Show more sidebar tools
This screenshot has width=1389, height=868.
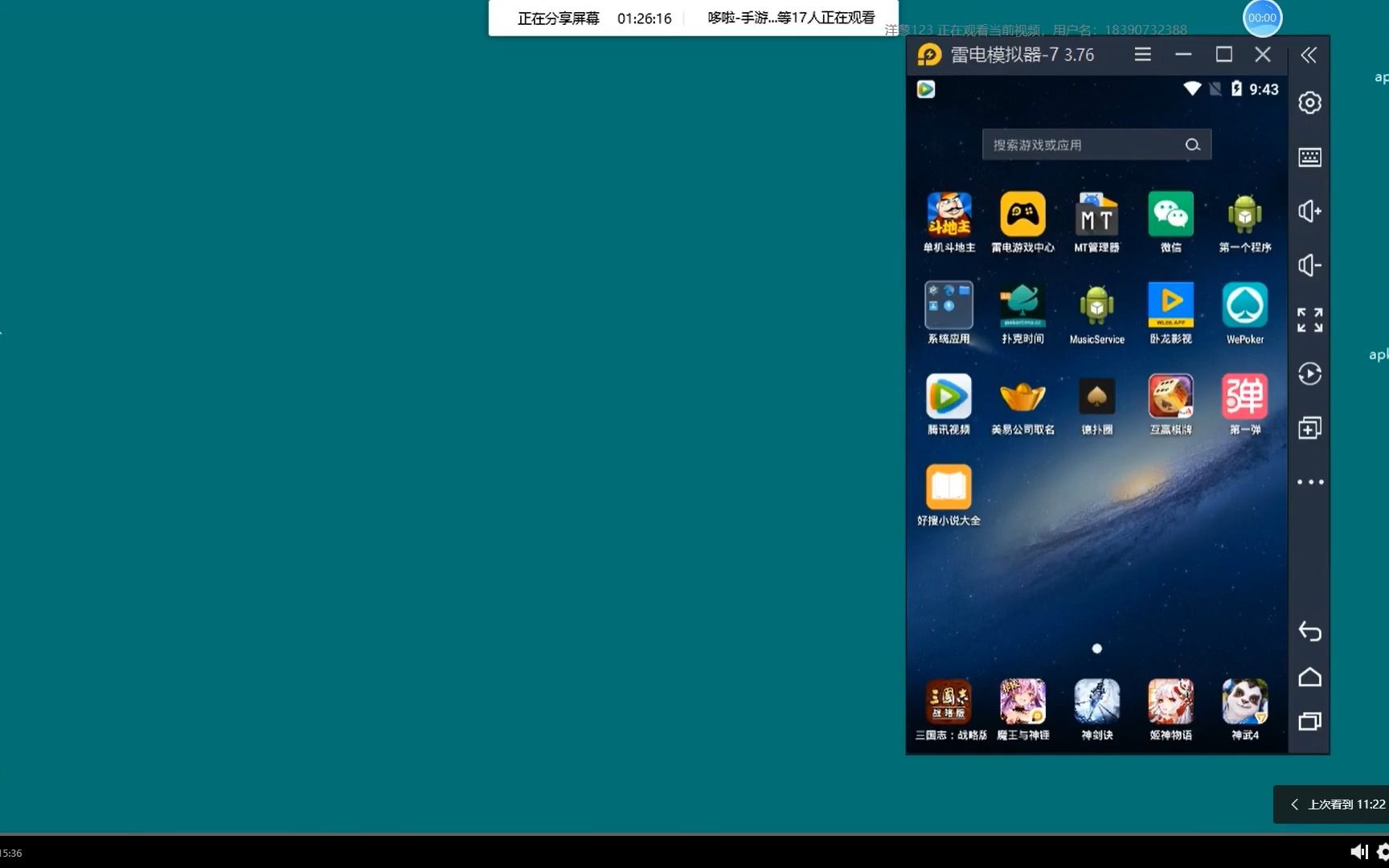point(1309,482)
